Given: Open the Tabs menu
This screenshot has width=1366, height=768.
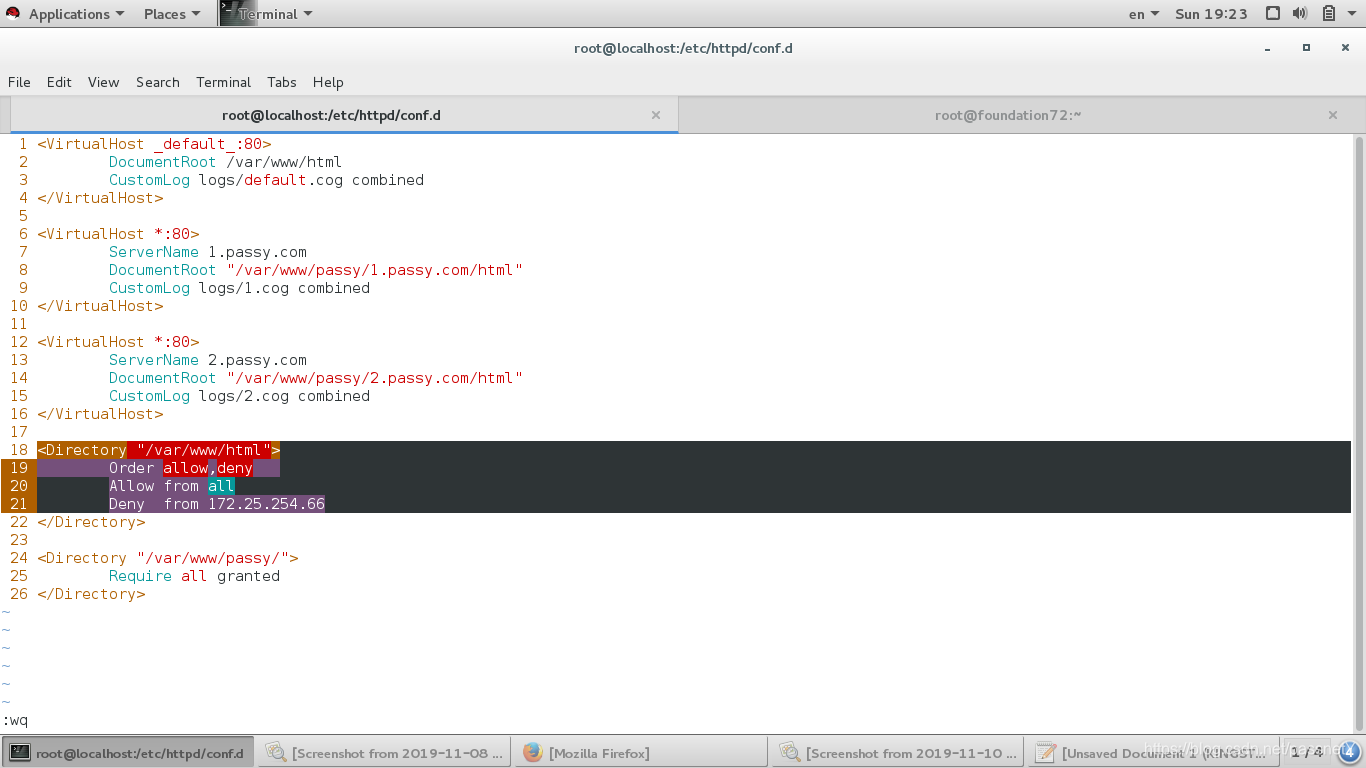Looking at the screenshot, I should pos(282,82).
